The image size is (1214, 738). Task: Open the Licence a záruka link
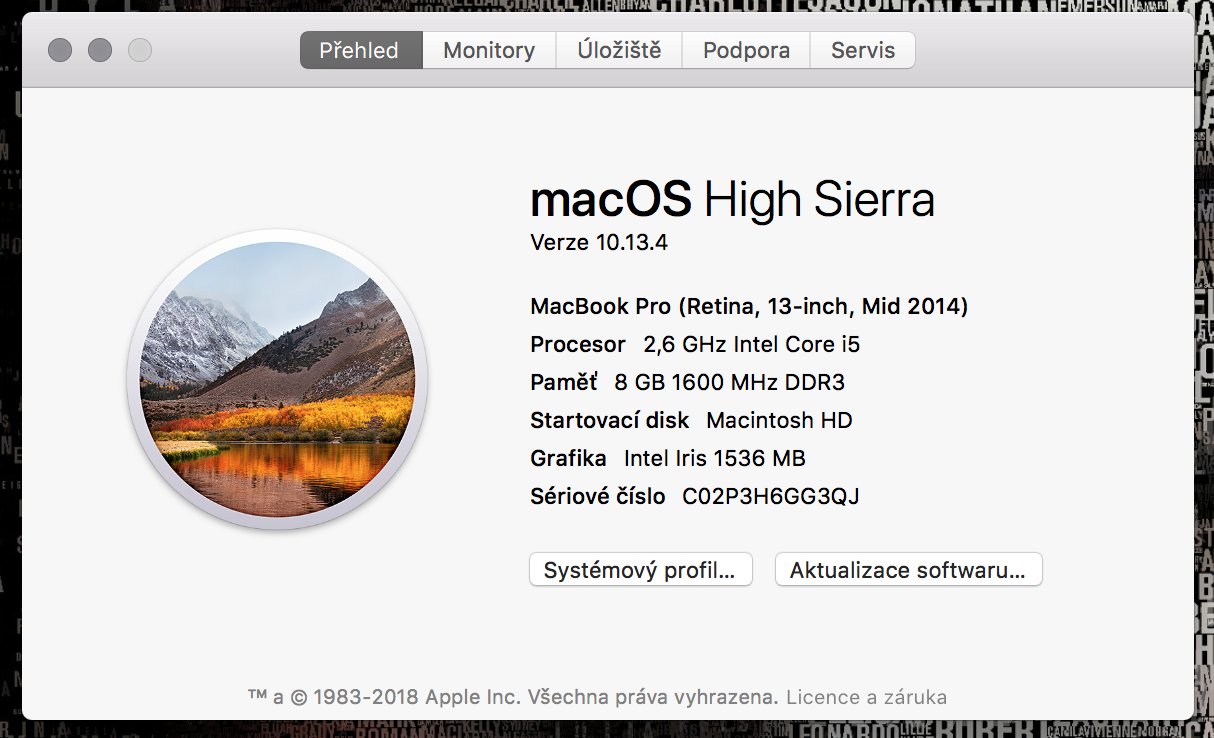[866, 697]
